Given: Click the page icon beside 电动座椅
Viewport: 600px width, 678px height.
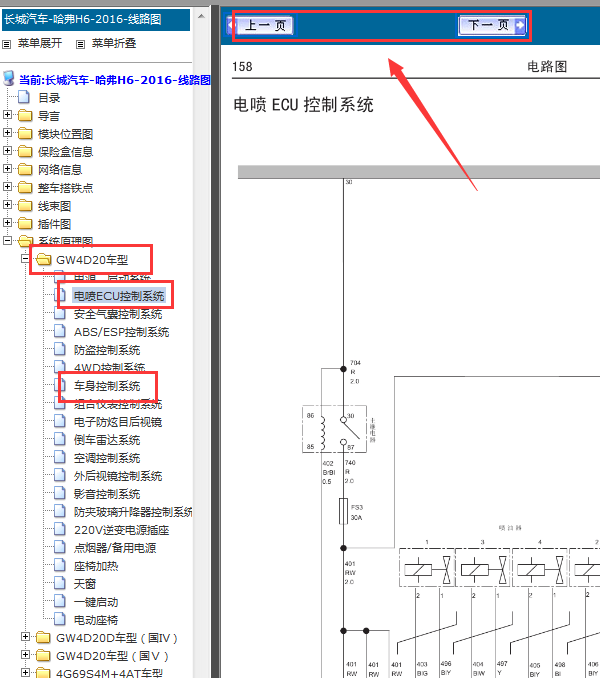Looking at the screenshot, I should (60, 620).
